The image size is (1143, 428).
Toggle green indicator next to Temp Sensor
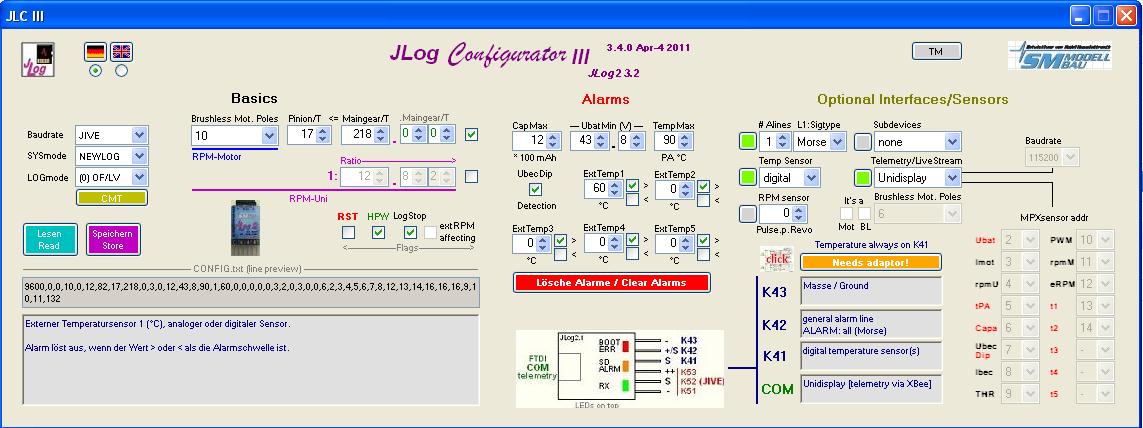[747, 177]
